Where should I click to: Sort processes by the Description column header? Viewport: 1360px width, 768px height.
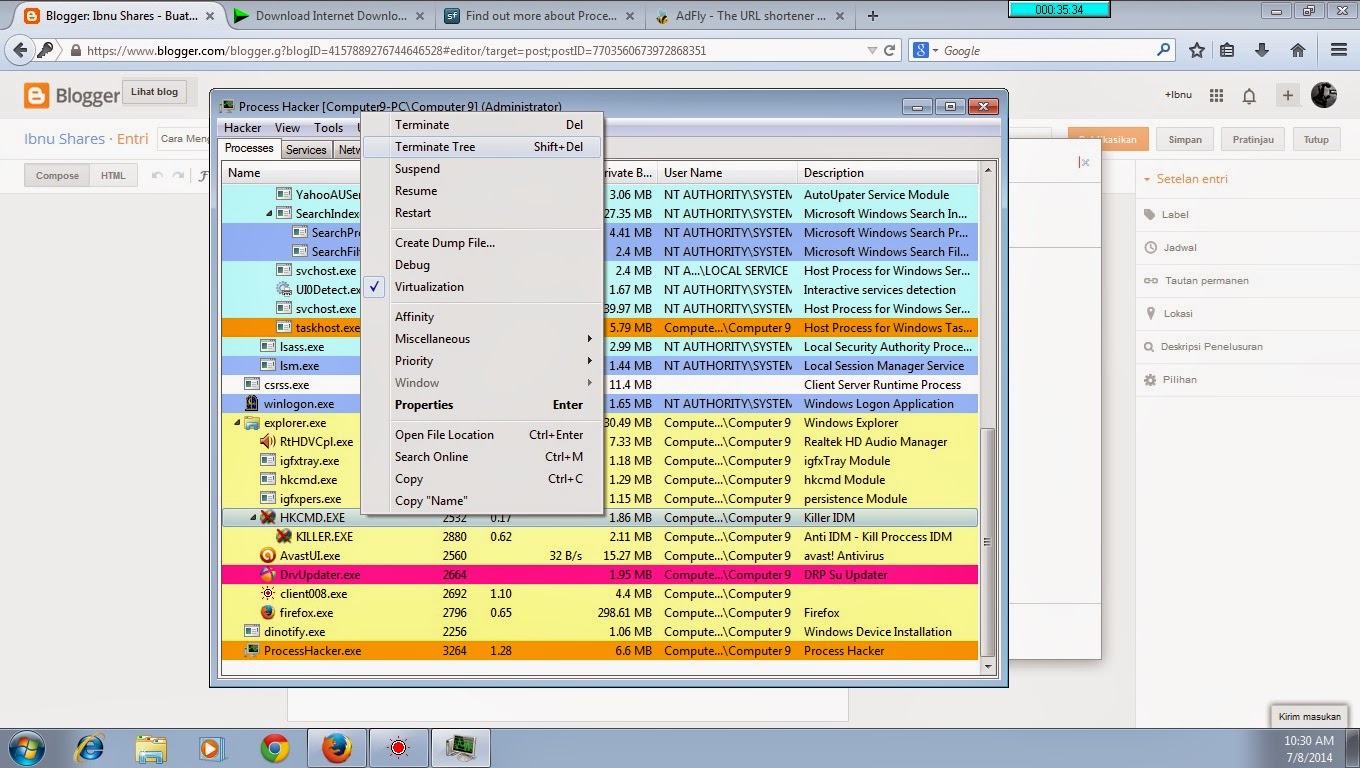888,173
